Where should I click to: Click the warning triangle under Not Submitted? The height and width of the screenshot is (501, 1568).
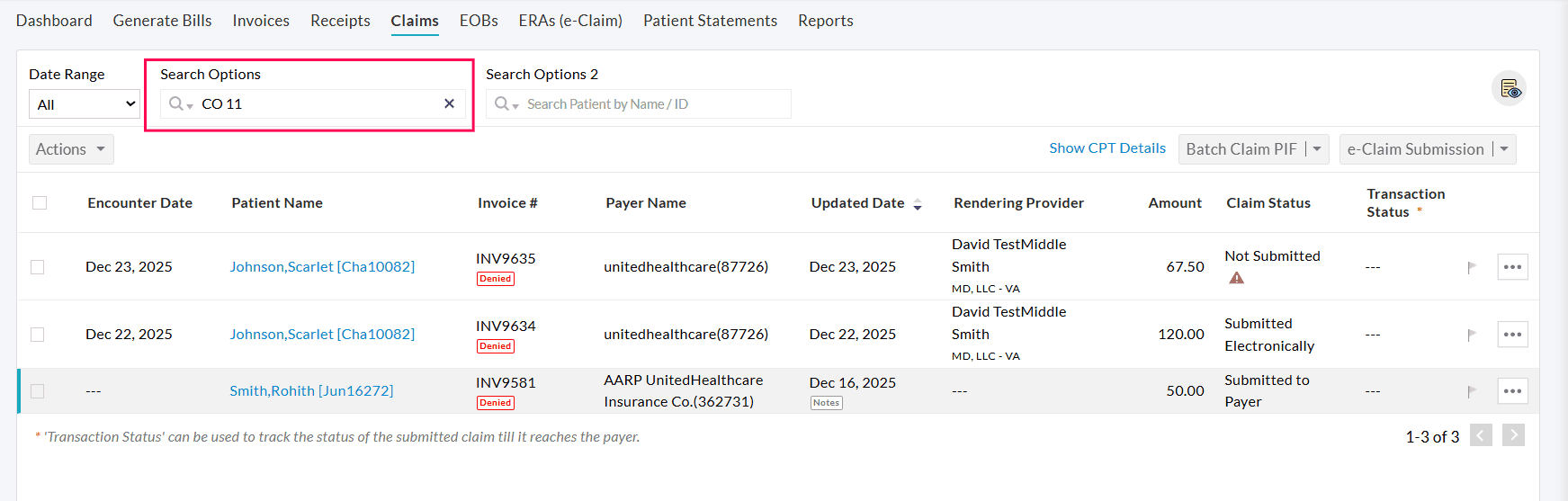1237,278
